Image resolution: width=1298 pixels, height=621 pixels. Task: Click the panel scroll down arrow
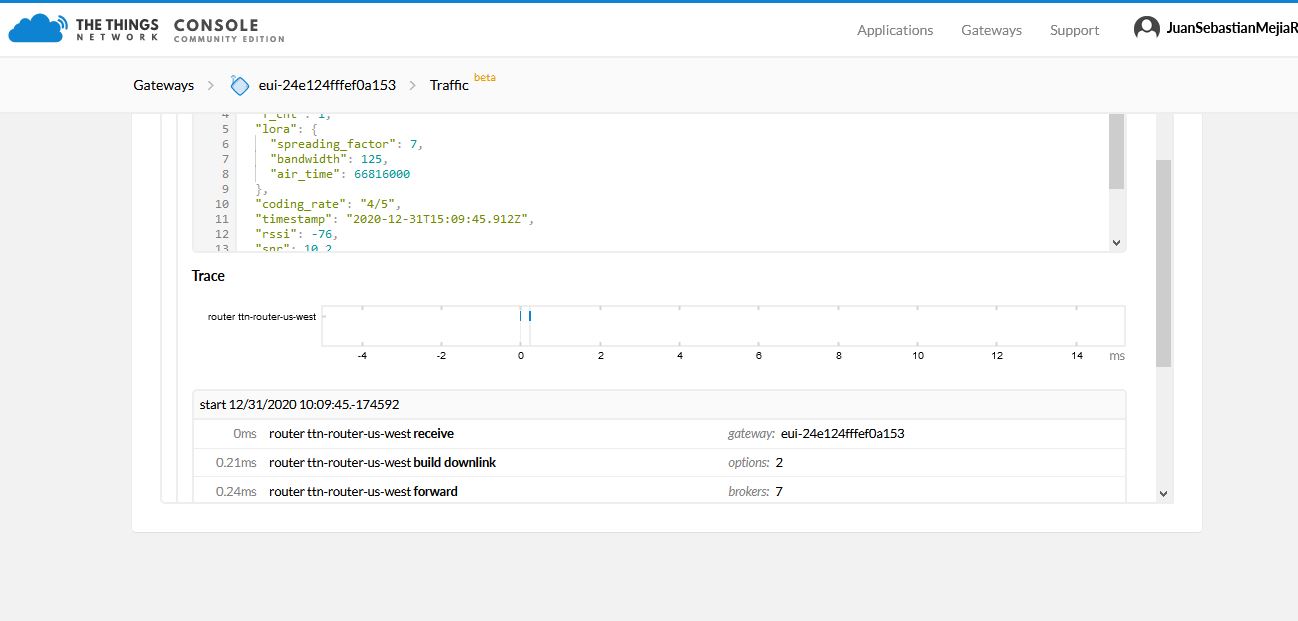(1163, 493)
